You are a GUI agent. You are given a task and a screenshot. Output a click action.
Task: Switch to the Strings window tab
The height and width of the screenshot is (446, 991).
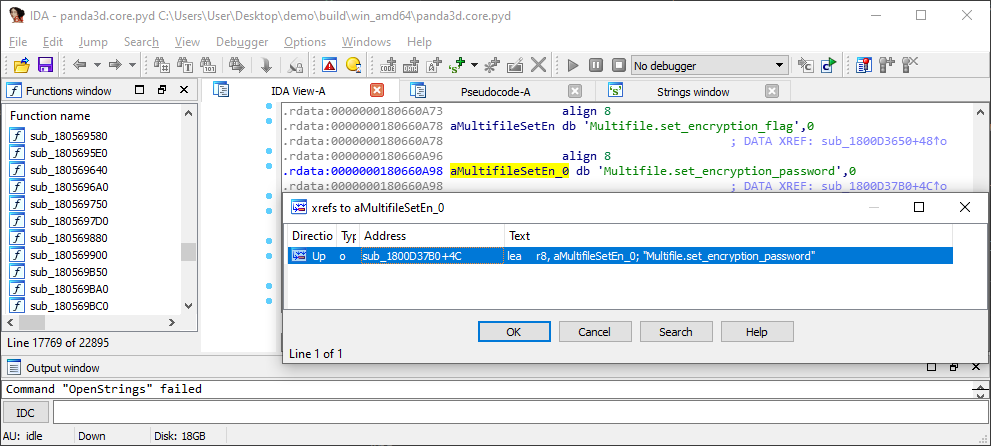pyautogui.click(x=693, y=92)
